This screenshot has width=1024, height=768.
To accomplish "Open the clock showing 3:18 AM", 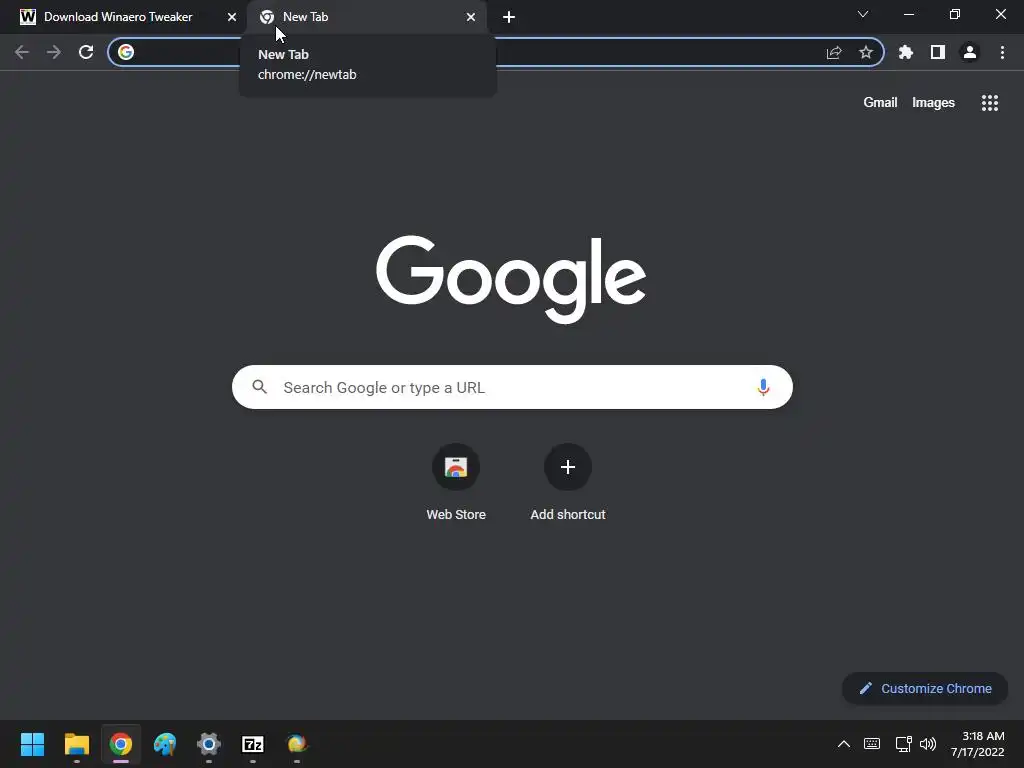I will tap(978, 744).
